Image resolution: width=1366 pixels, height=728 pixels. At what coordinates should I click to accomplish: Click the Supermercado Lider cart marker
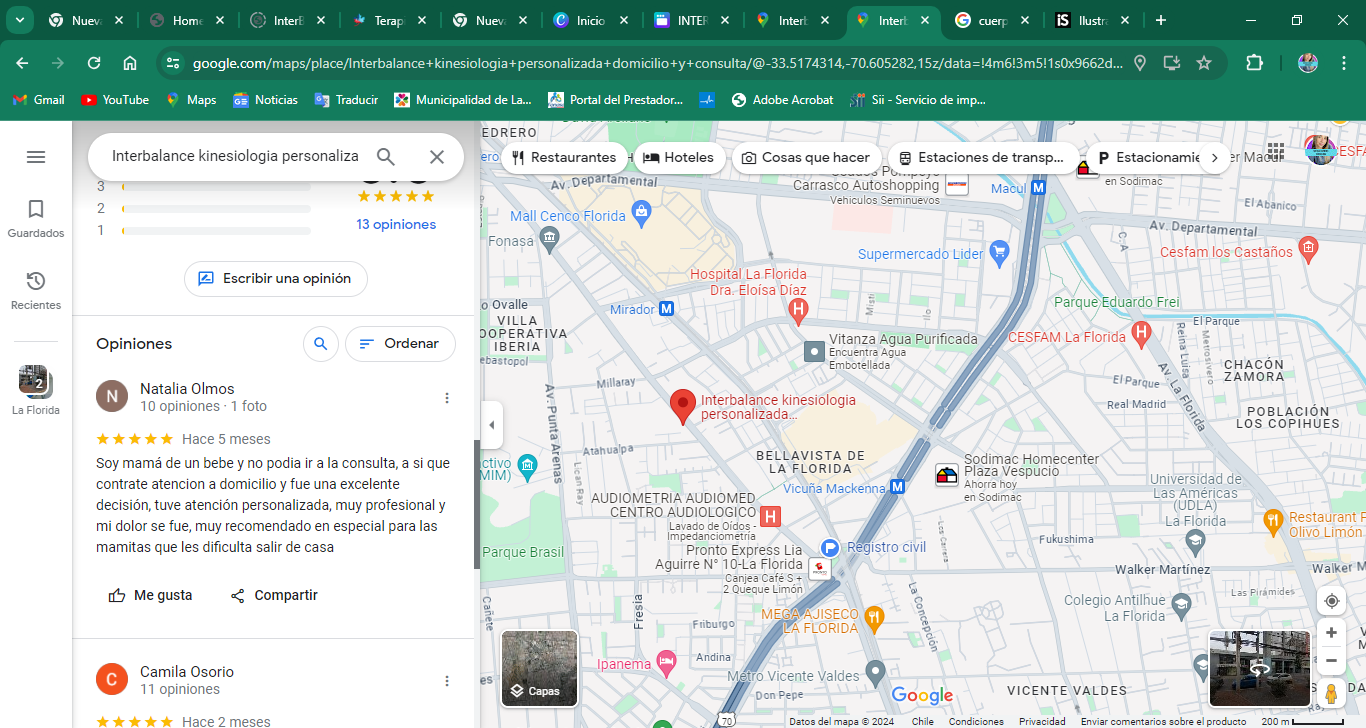coord(998,254)
